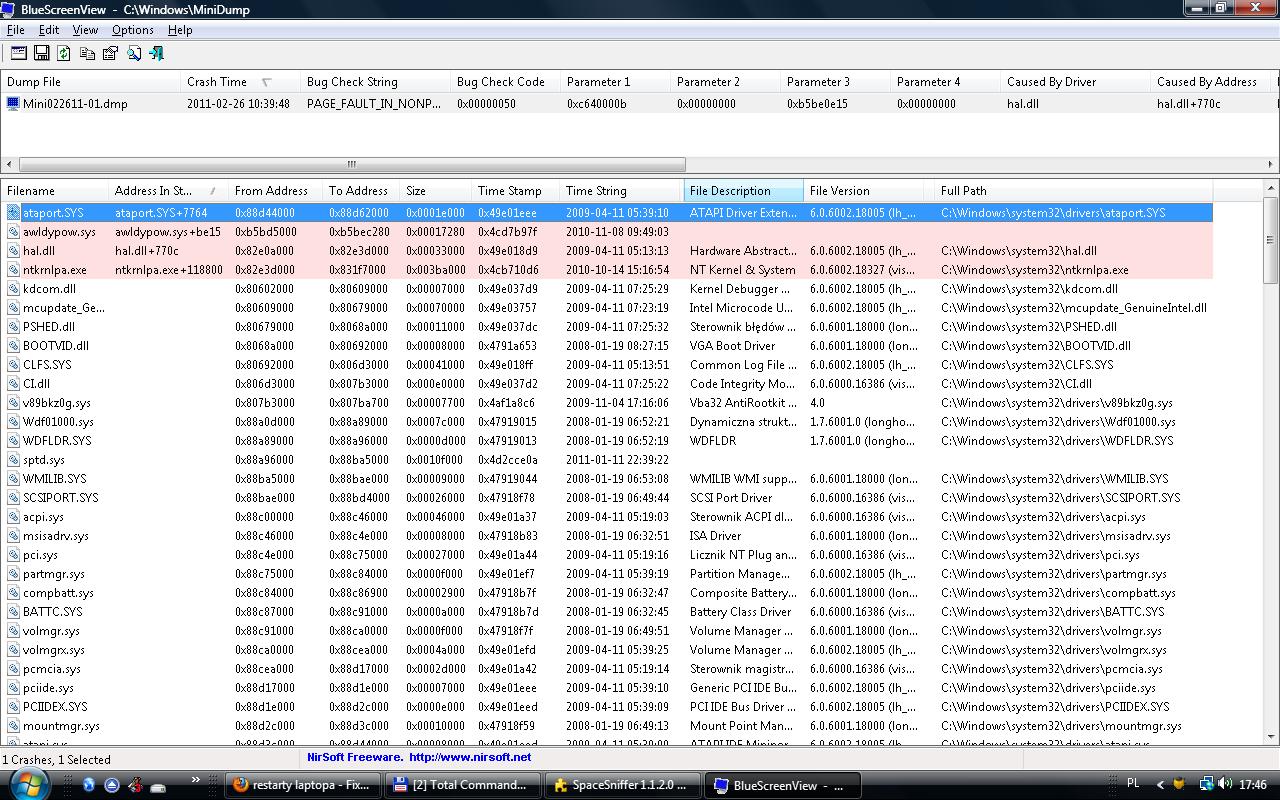This screenshot has height=800, width=1280.
Task: Select the Wdf01000.sys driver row
Action: [x=608, y=422]
